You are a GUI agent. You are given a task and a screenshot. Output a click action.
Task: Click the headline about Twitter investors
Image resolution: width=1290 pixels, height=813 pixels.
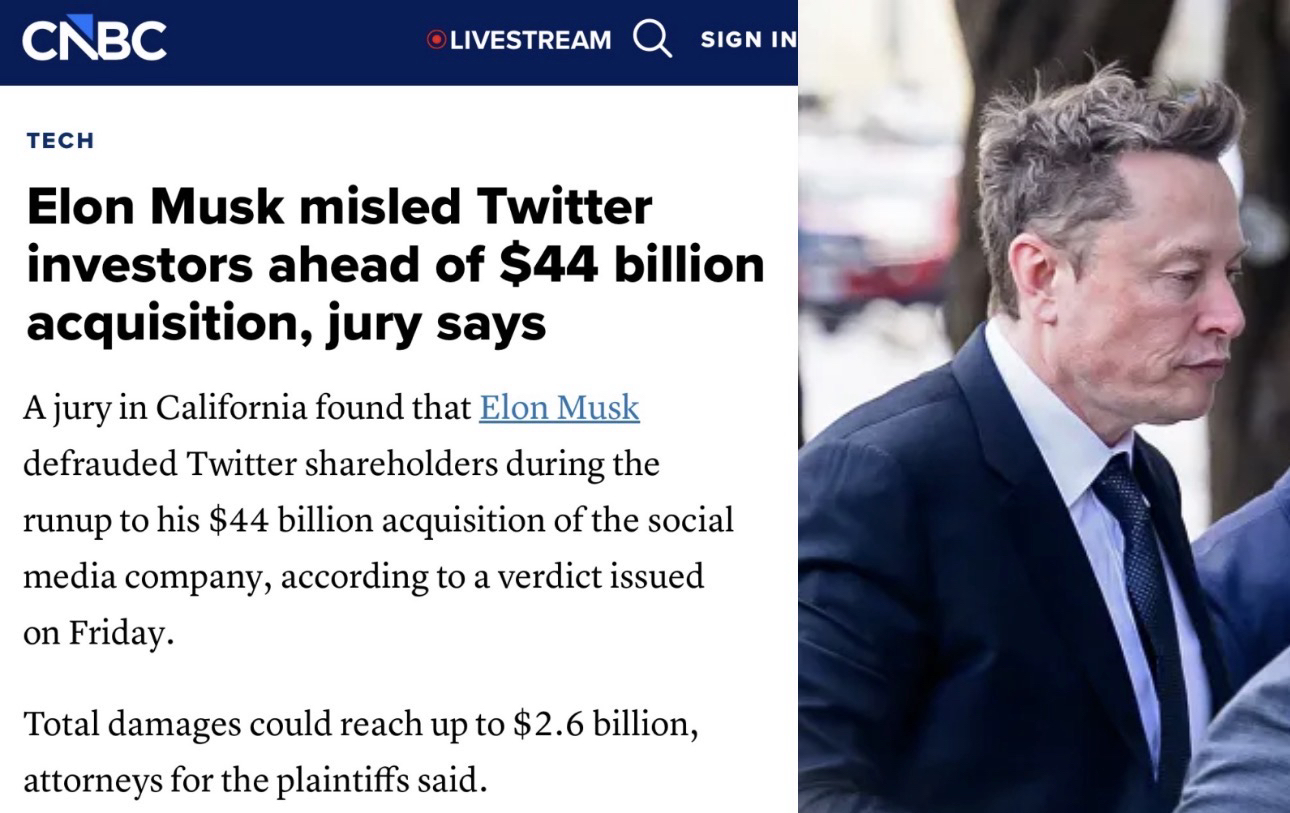coord(395,264)
